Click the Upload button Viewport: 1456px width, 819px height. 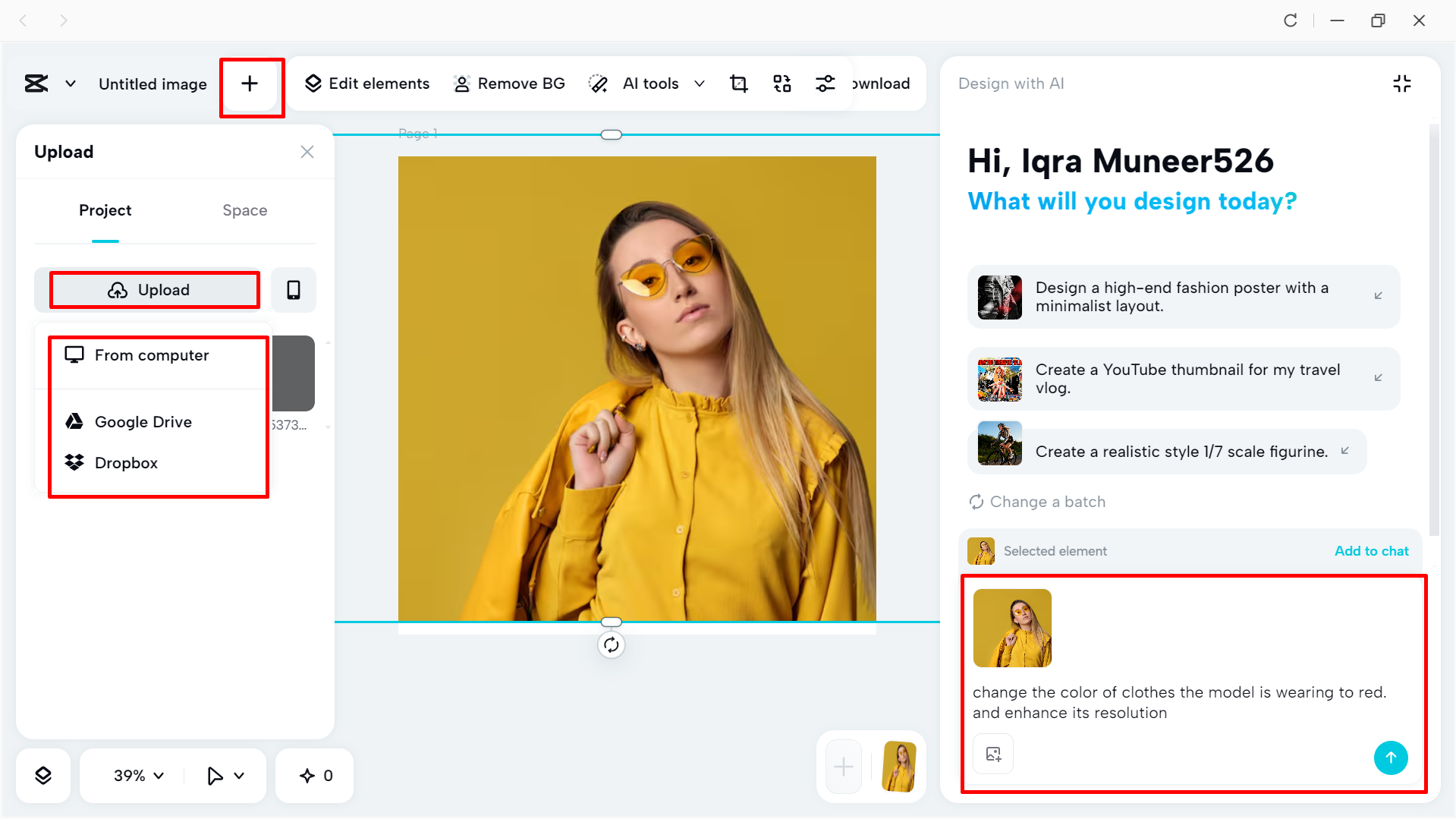[x=149, y=290]
